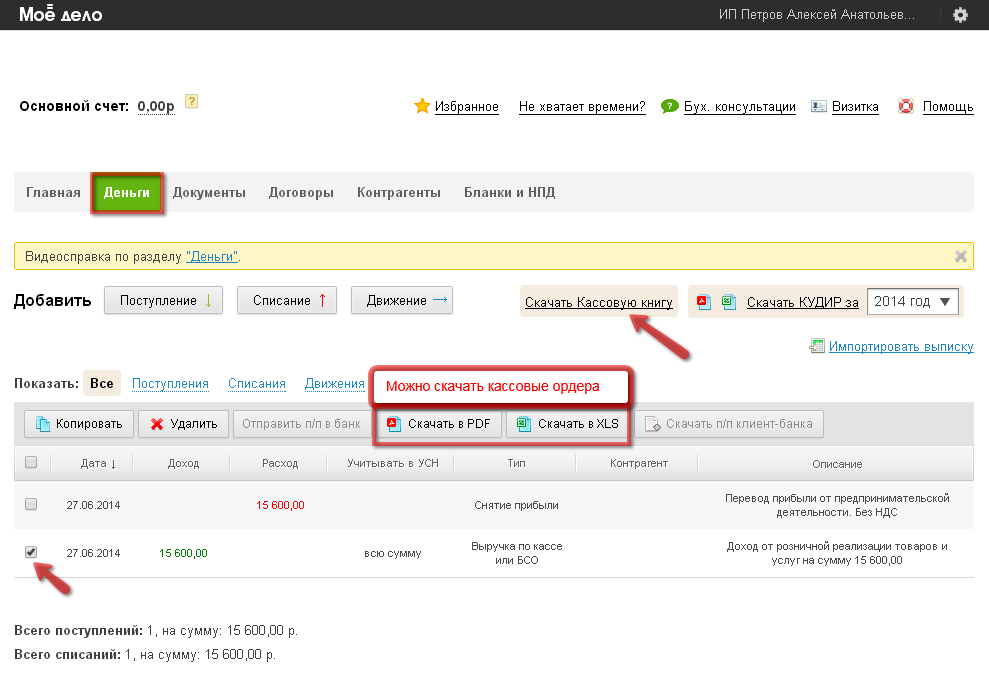Click the Избранное star icon

(x=422, y=106)
